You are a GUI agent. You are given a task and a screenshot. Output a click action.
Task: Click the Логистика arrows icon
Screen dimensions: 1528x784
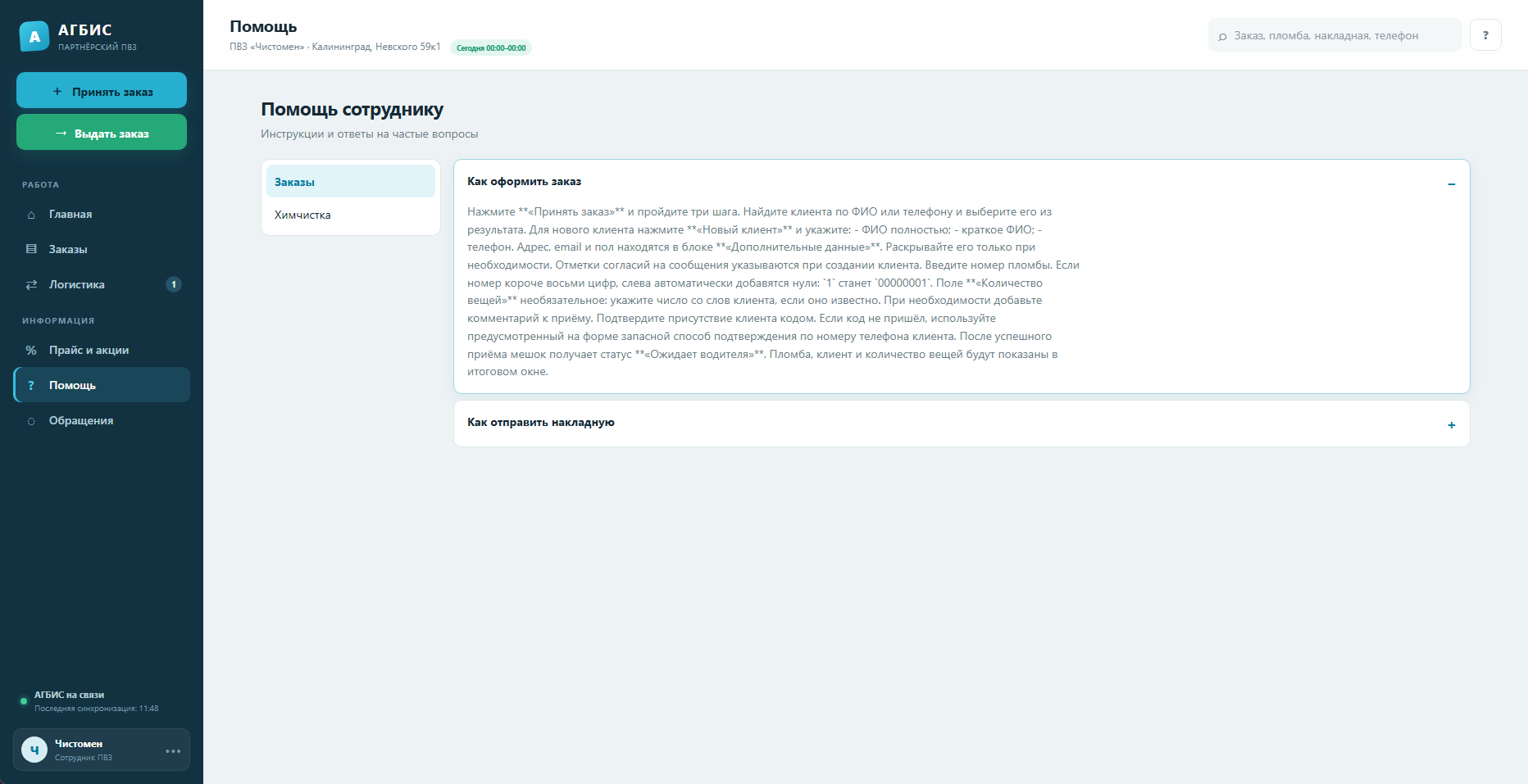tap(31, 284)
